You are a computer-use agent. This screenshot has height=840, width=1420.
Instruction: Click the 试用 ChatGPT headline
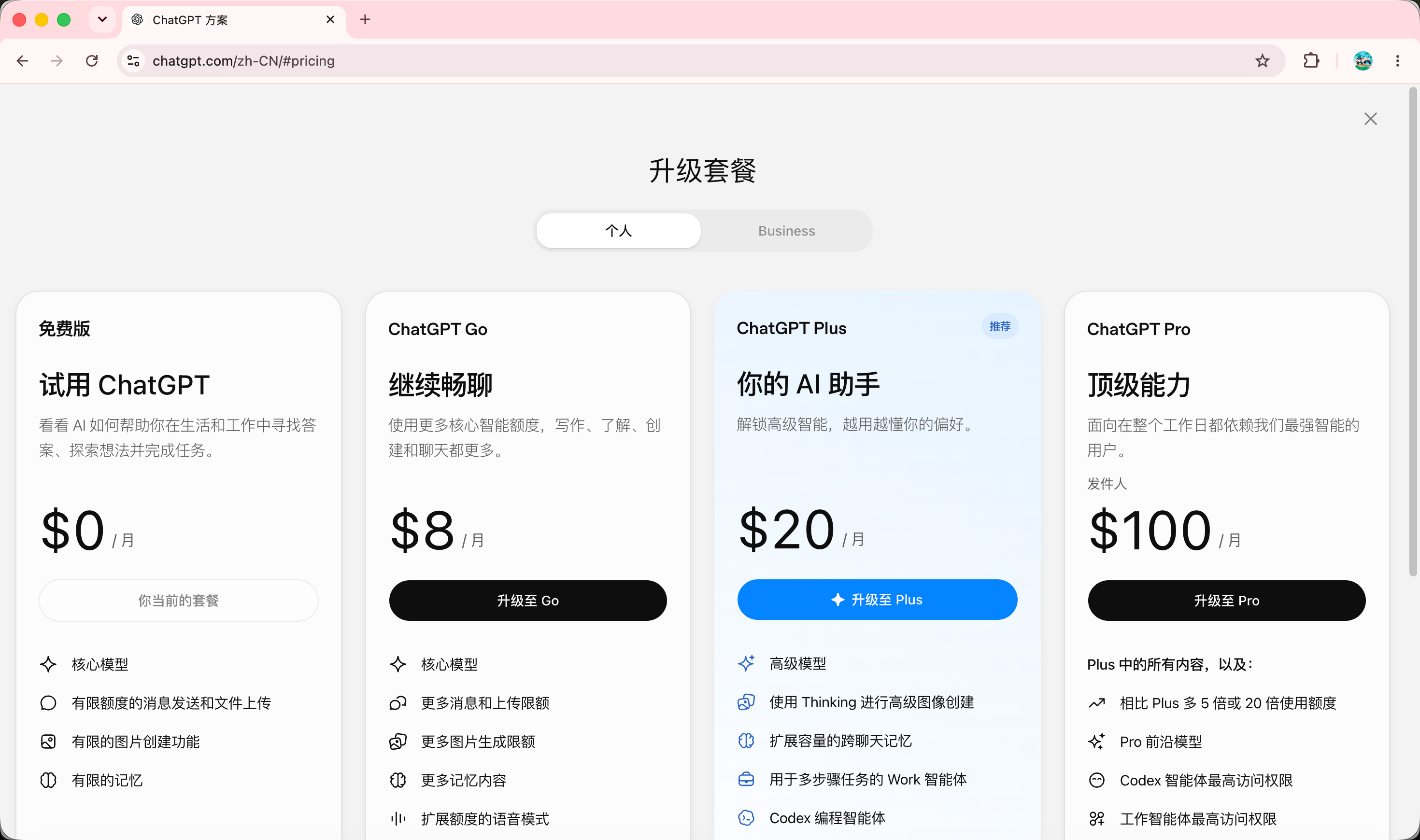(125, 385)
